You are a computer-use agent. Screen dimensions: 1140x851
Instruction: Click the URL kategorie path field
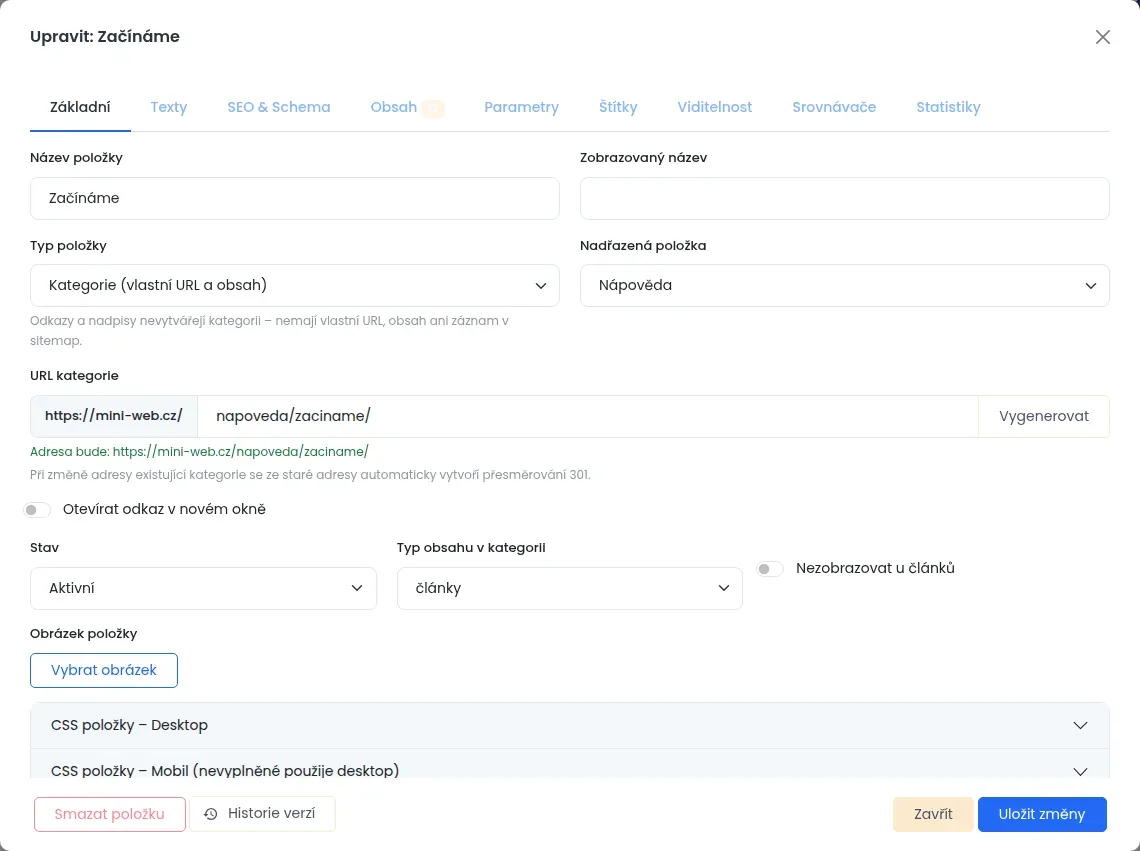point(587,416)
